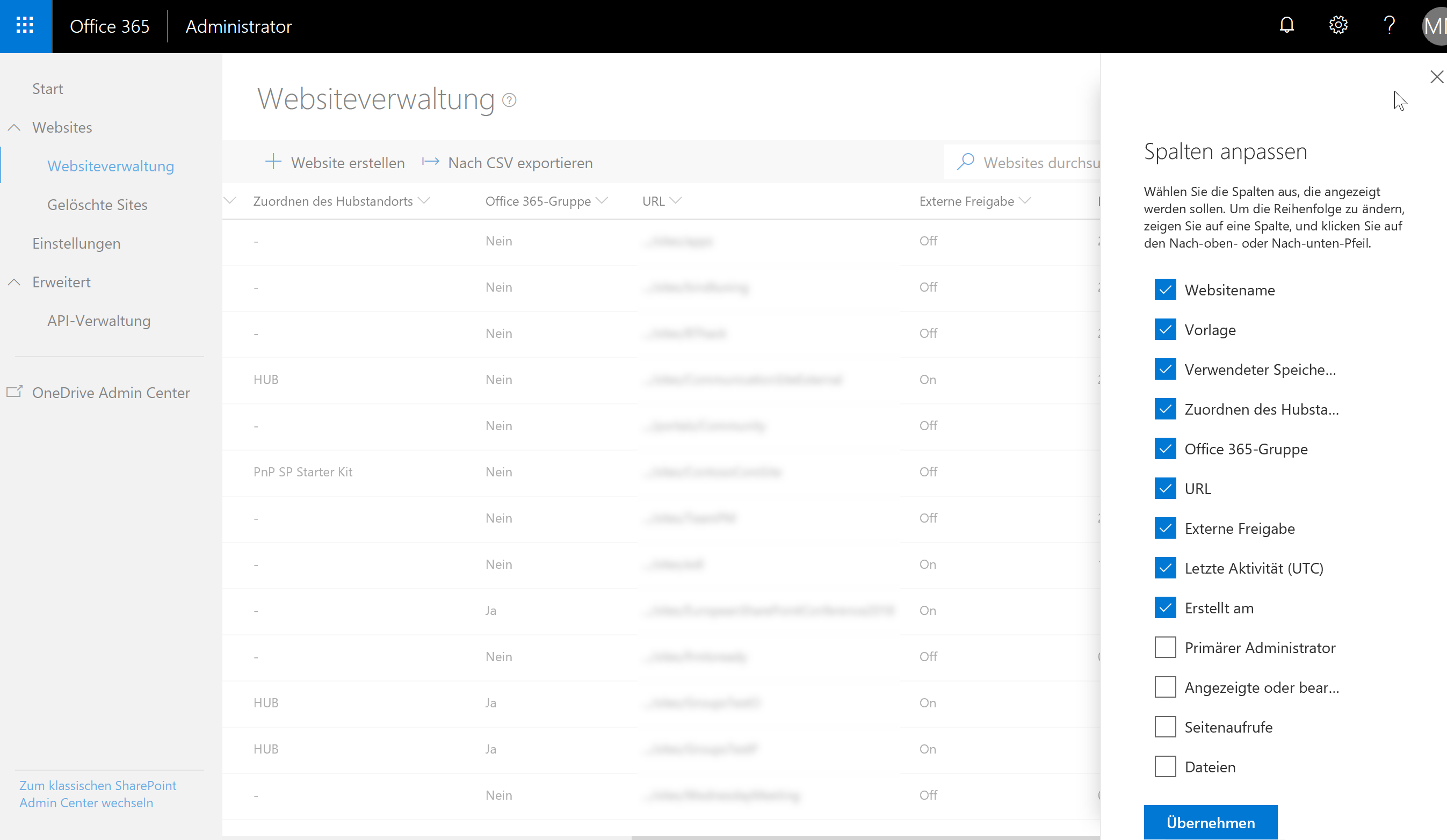Open the Office 365 app launcher waffle
The height and width of the screenshot is (840, 1447).
point(25,26)
